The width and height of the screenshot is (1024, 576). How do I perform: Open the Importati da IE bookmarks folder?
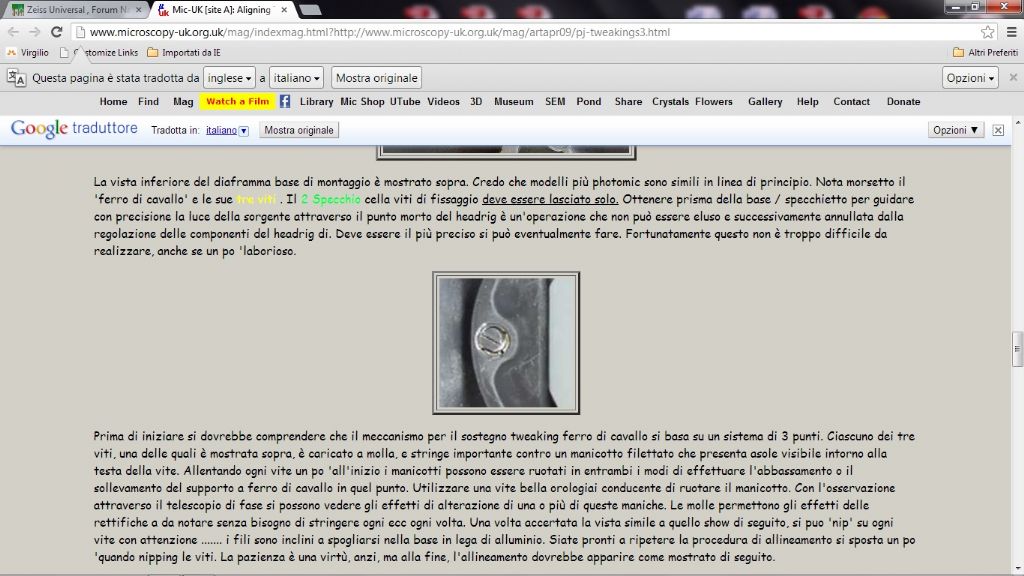click(186, 52)
